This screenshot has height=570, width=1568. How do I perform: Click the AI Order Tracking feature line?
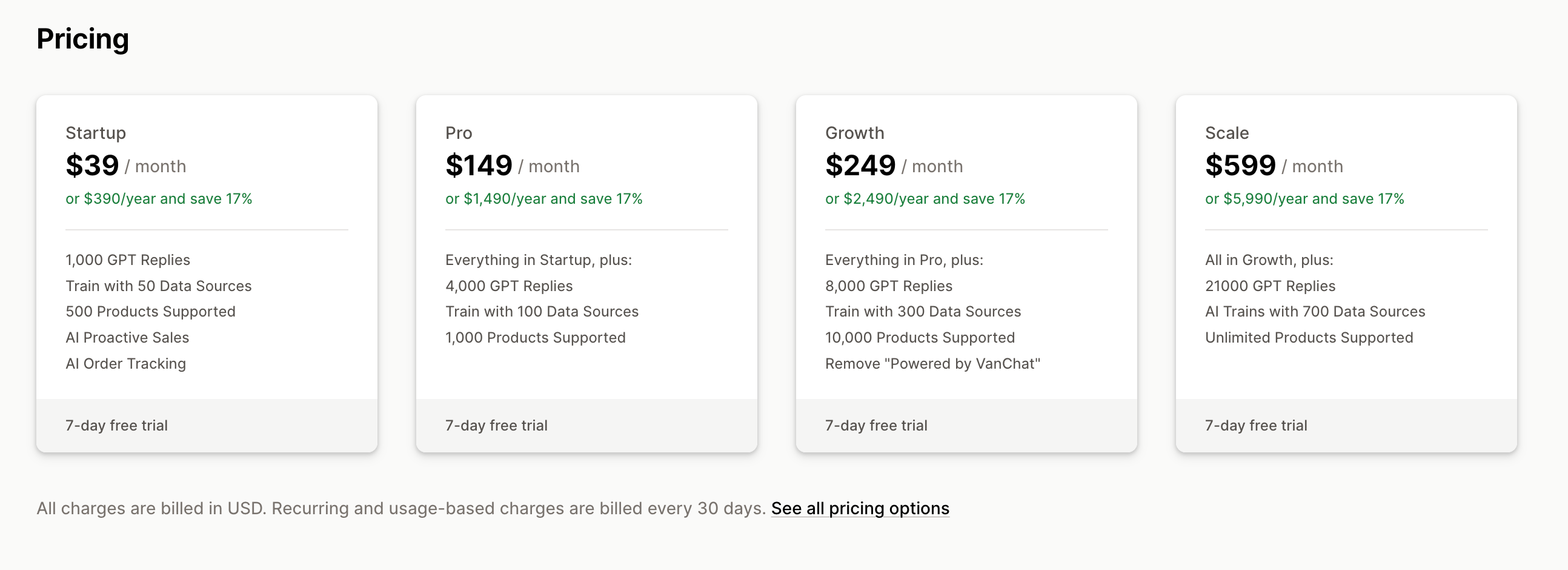click(x=125, y=364)
